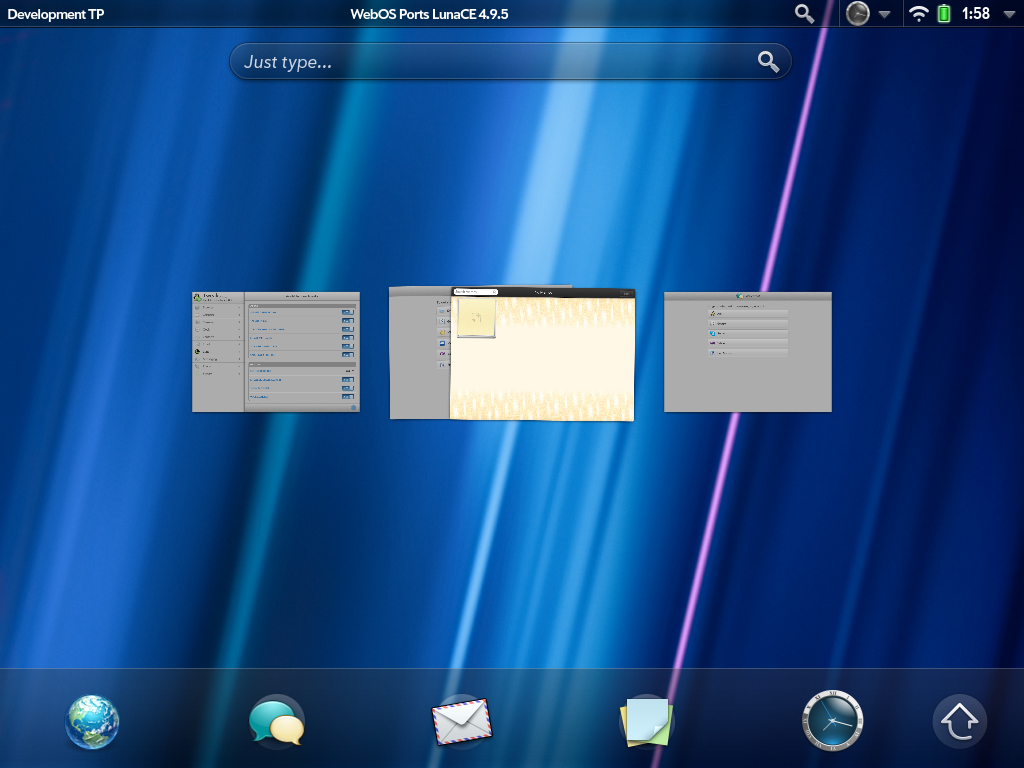1024x768 pixels.
Task: Open the Development TP device menu
Action: 55,13
